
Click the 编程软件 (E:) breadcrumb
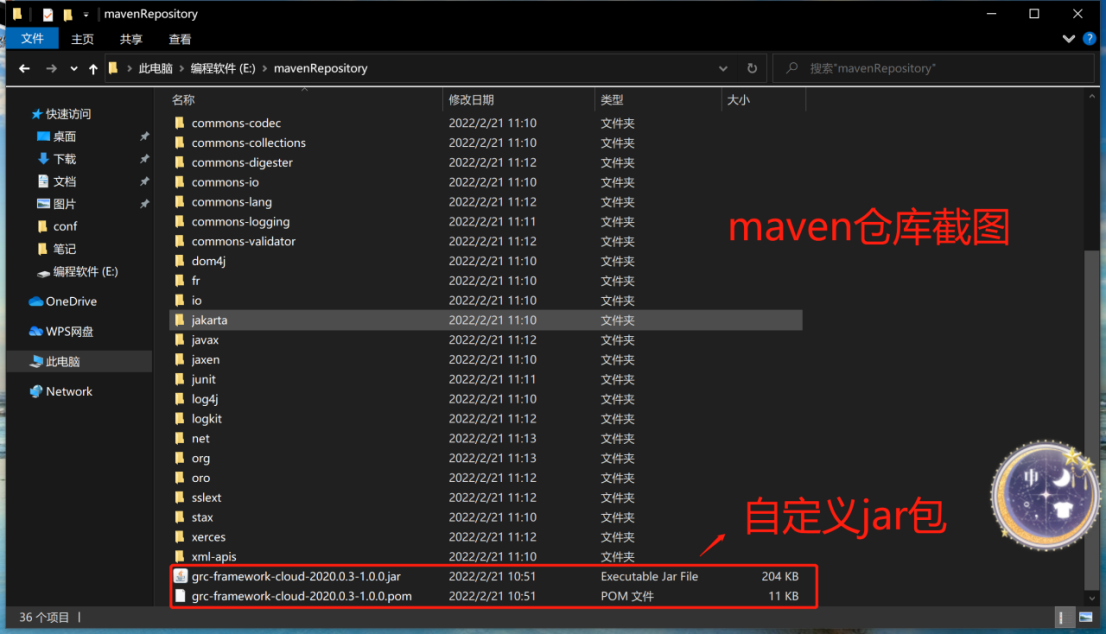[x=223, y=68]
